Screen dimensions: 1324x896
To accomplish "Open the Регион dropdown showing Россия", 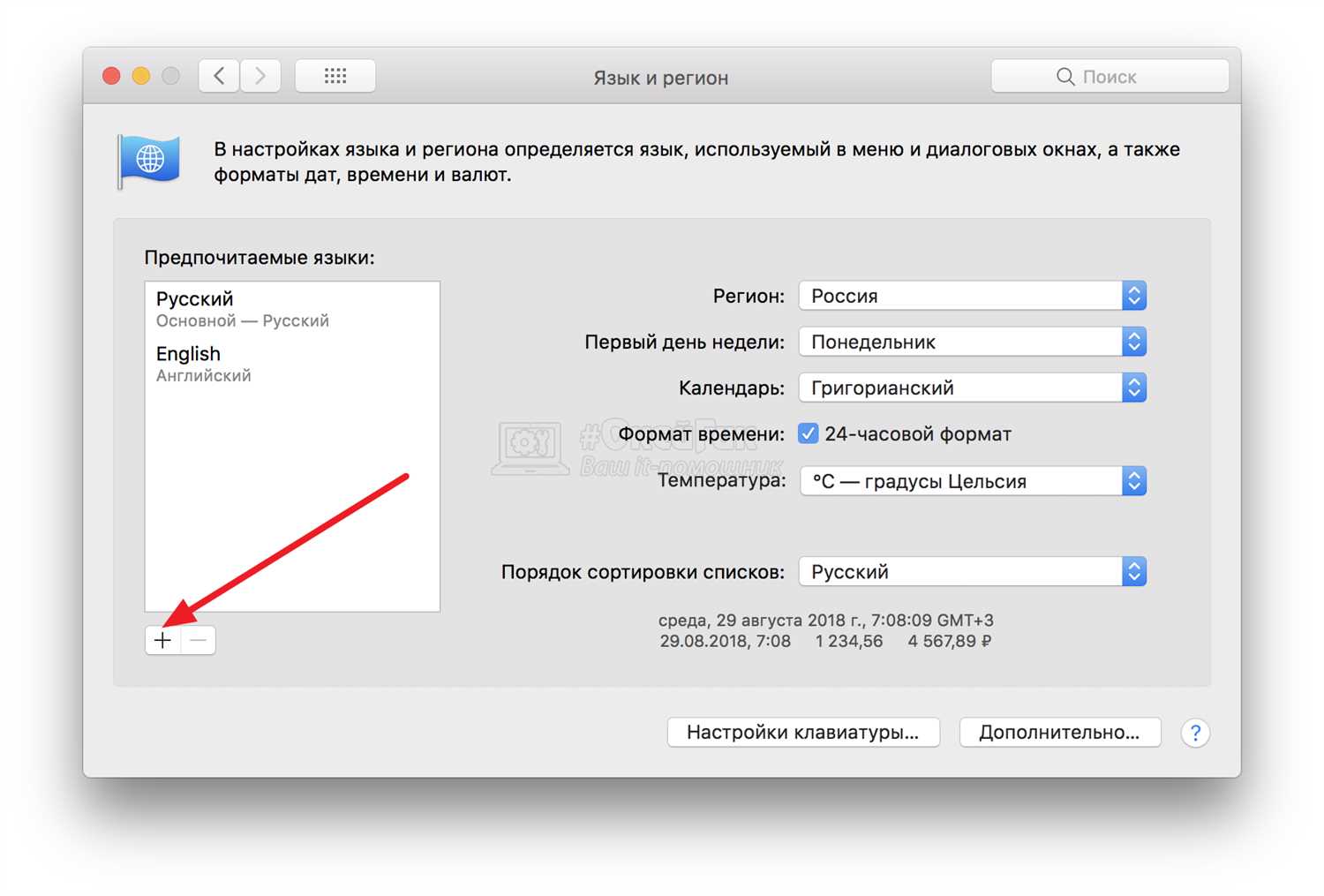I will coord(972,296).
